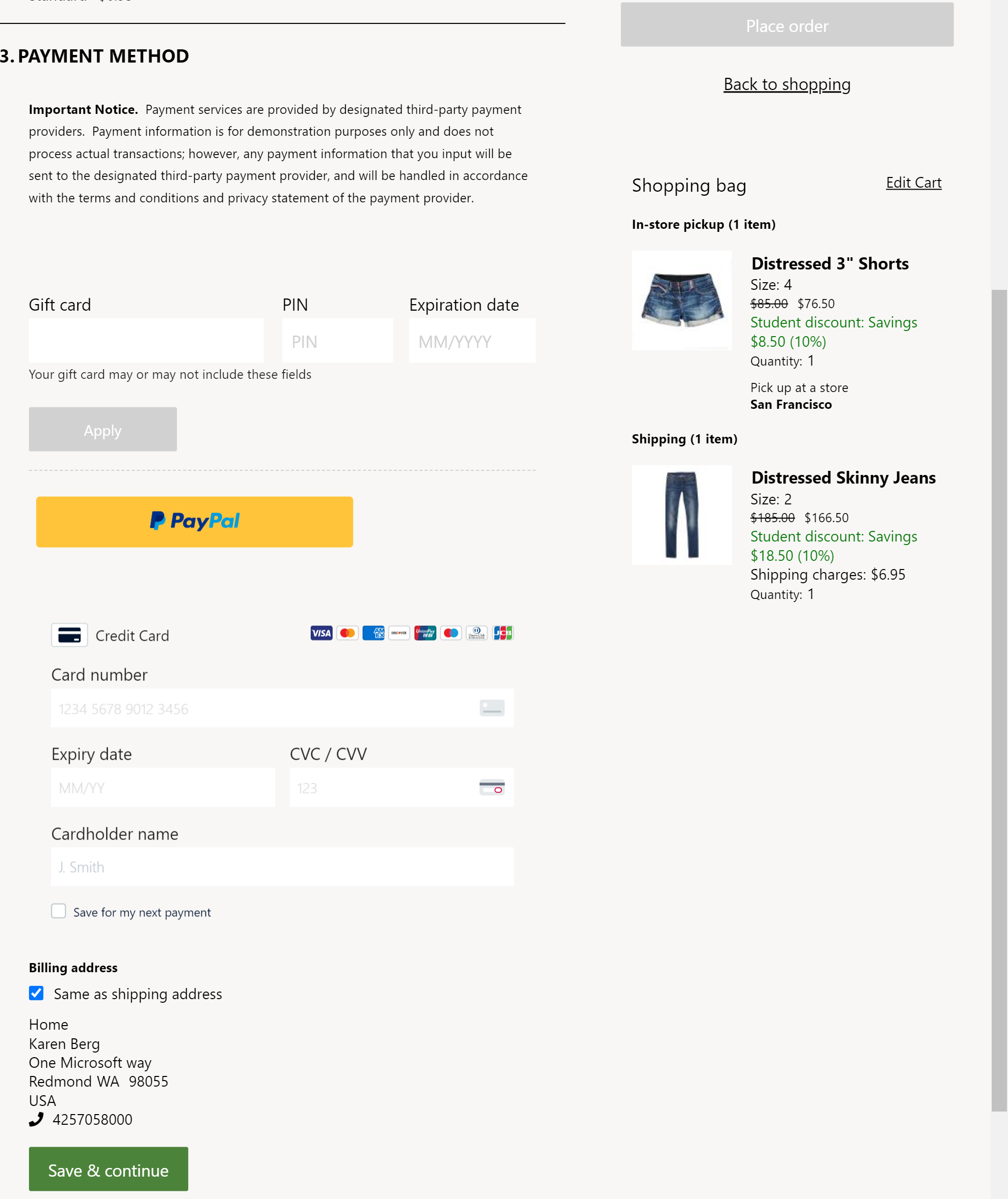Screen dimensions: 1008x1199
Task: Click the Place order button
Action: pos(787,24)
